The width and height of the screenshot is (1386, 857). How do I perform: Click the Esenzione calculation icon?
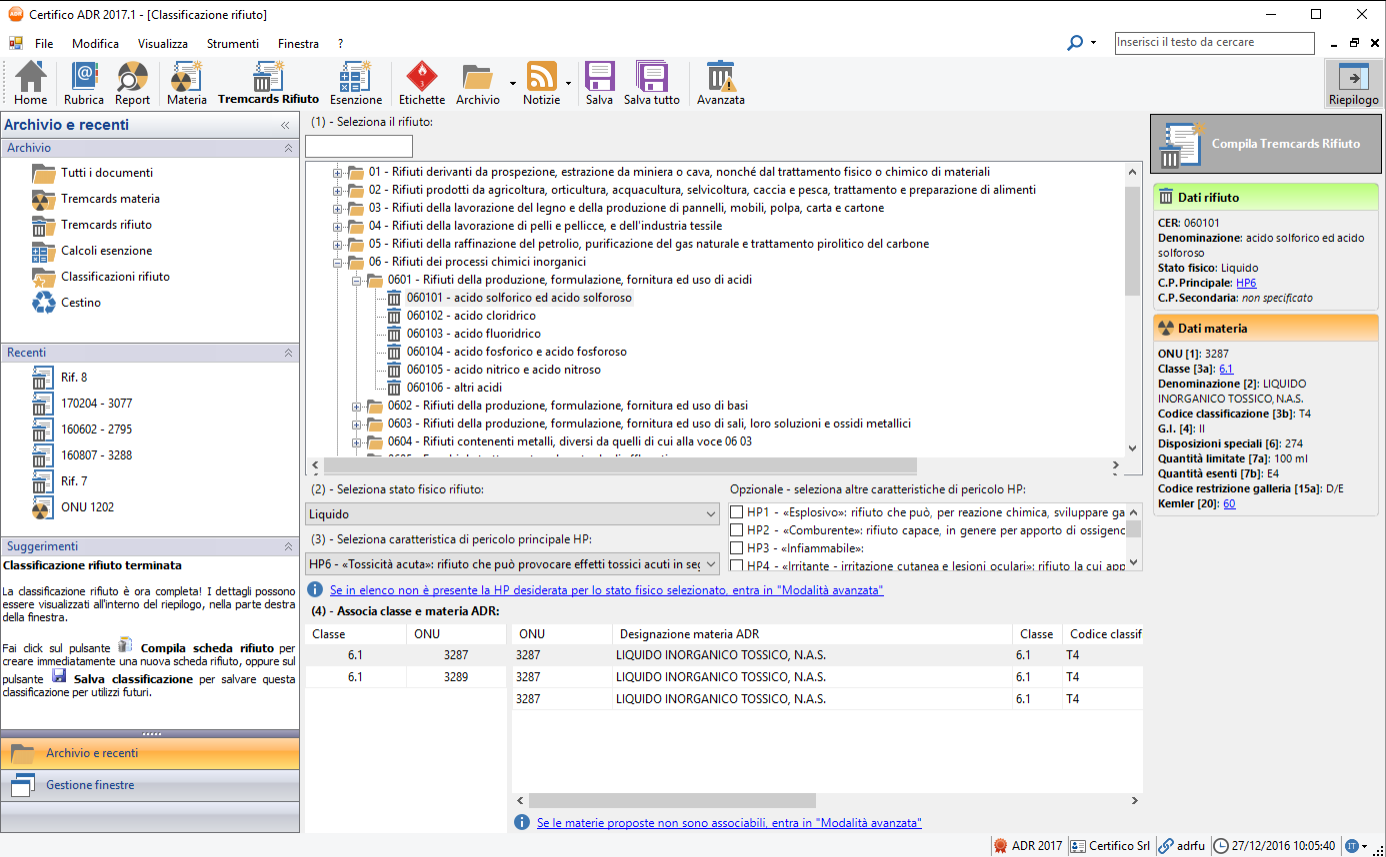[356, 83]
